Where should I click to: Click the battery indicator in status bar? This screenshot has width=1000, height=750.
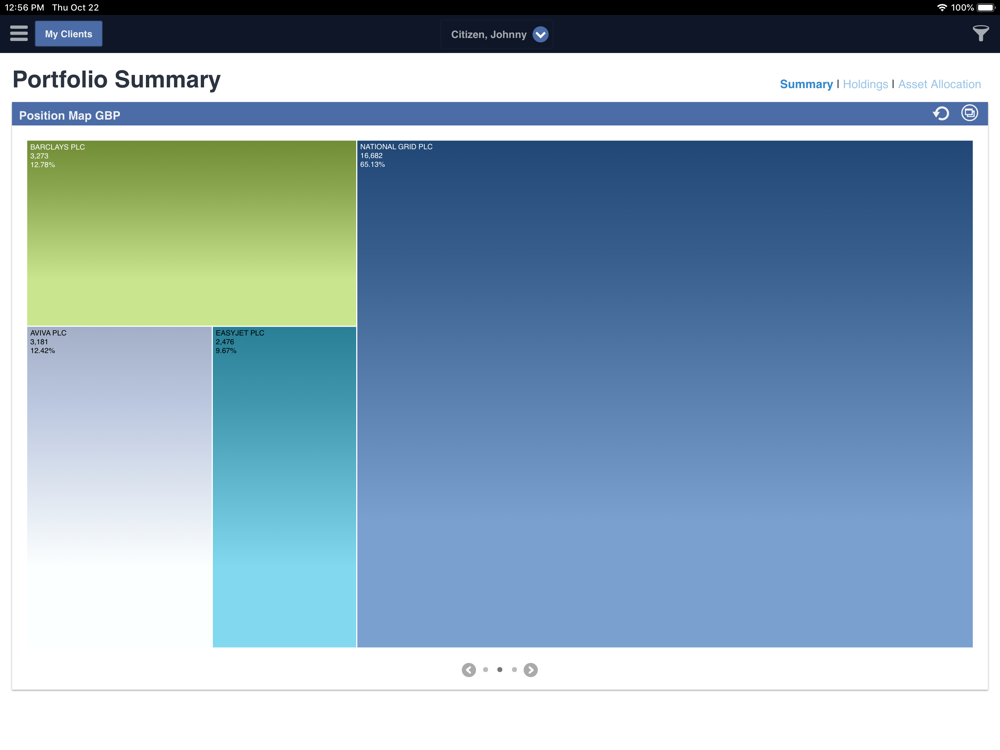coord(986,8)
